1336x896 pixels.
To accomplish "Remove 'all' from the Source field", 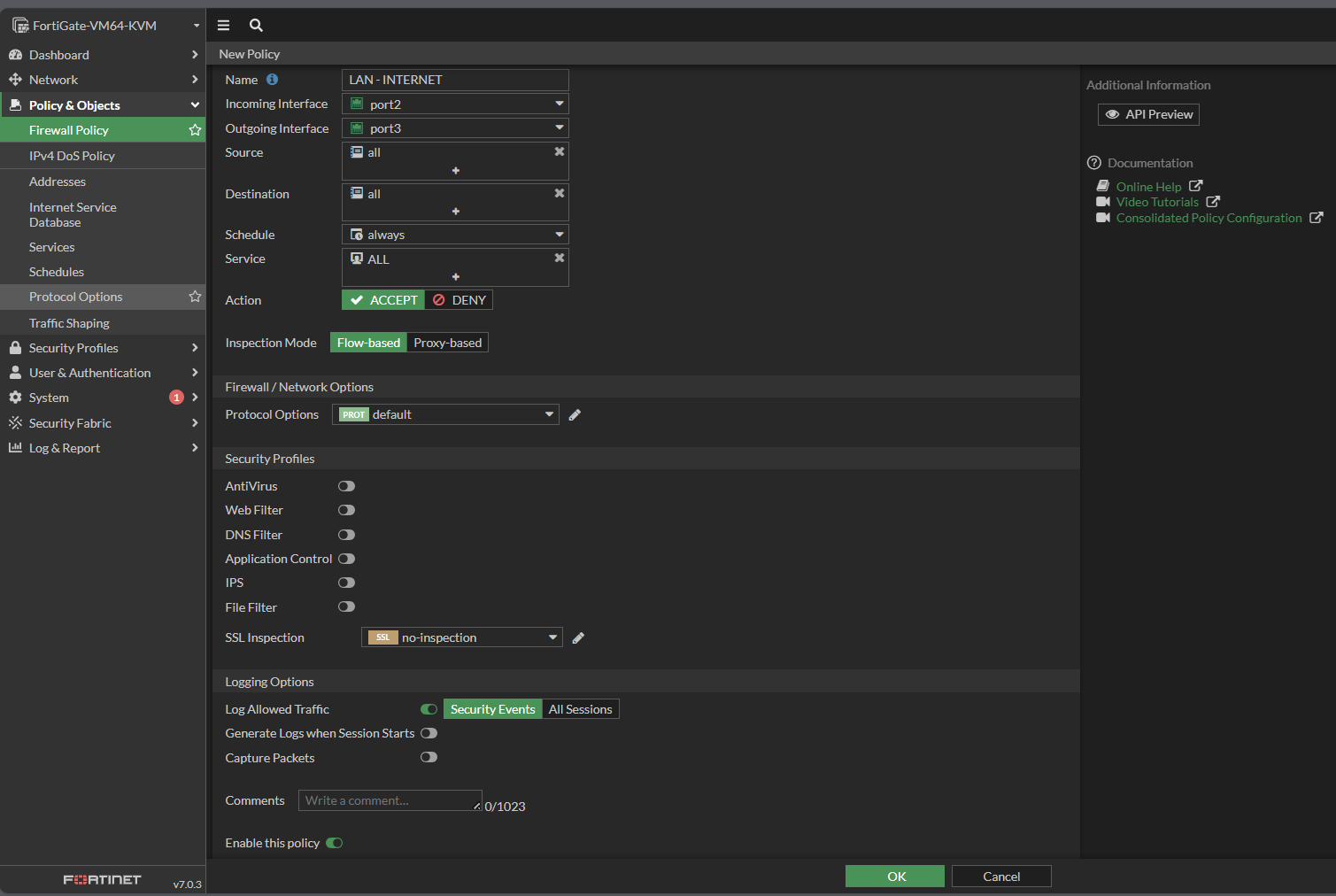I will 559,152.
